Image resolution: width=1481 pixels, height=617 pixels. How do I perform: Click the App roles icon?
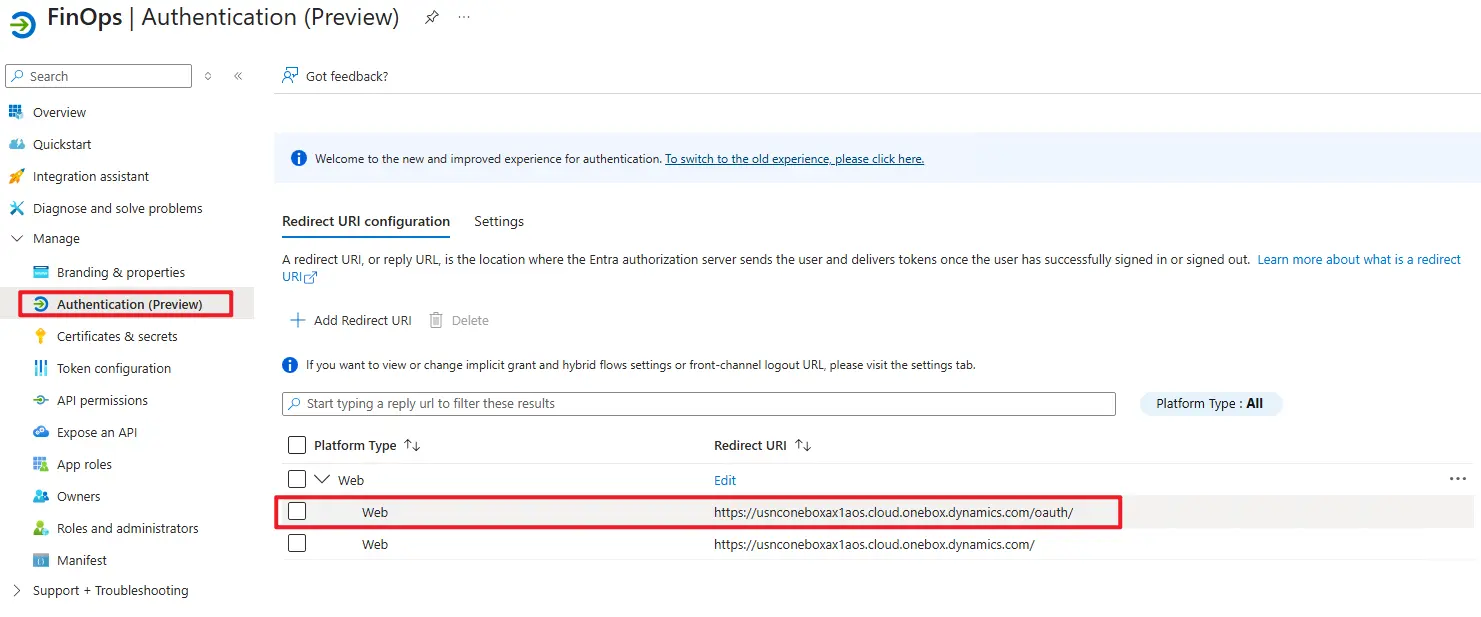tap(41, 464)
